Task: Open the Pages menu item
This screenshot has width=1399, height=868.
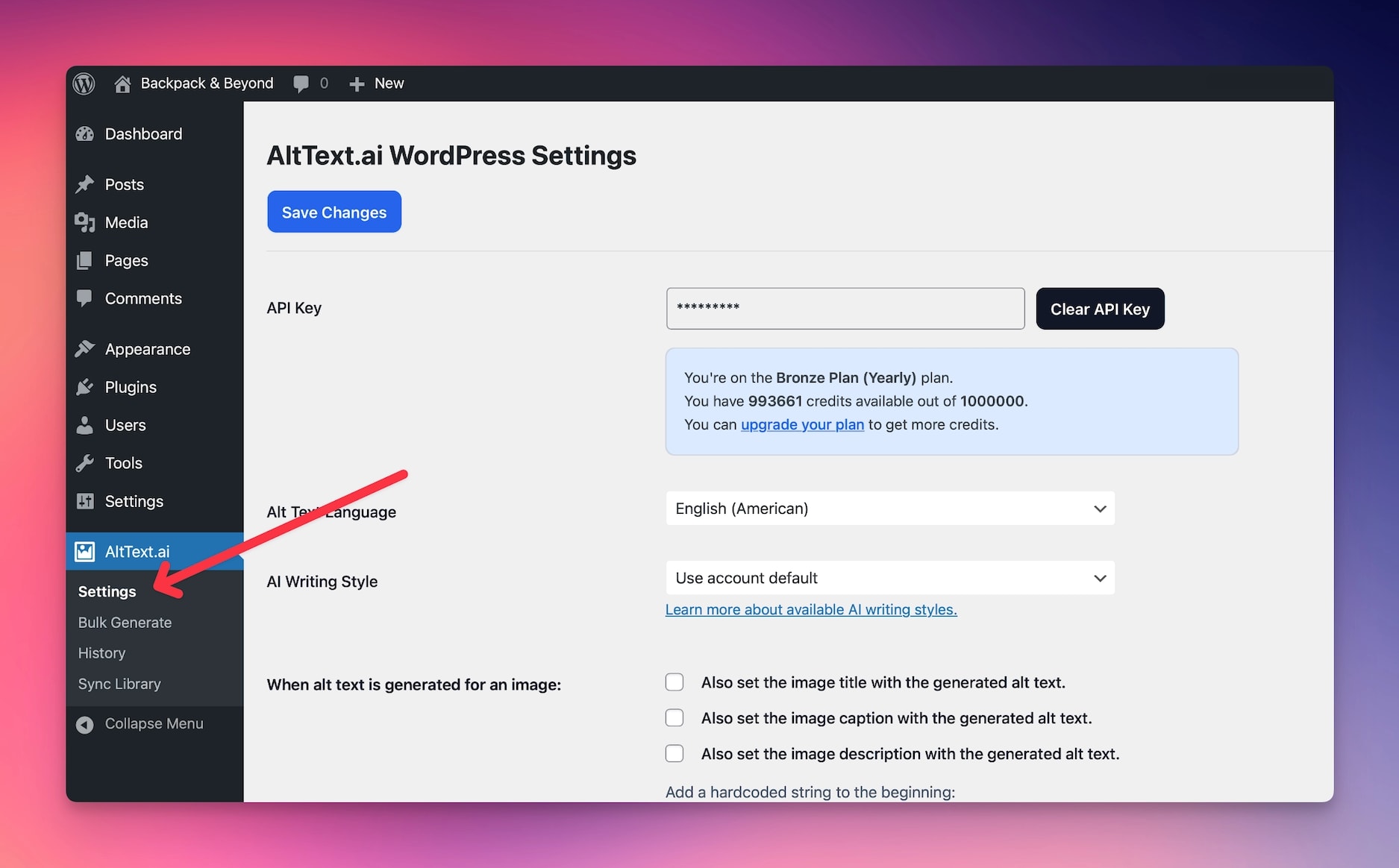Action: click(x=154, y=260)
